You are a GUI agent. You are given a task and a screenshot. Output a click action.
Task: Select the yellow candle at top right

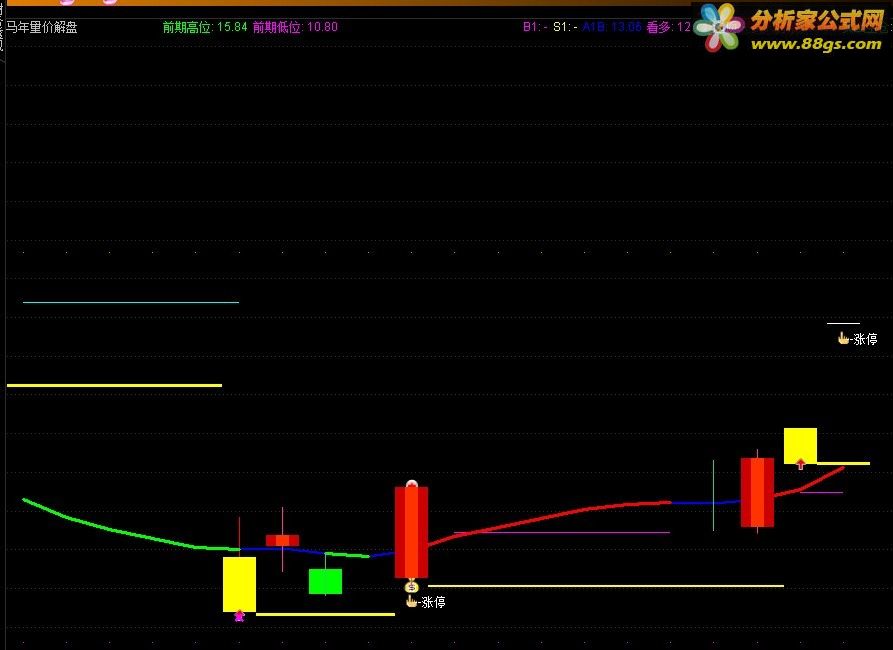click(800, 445)
